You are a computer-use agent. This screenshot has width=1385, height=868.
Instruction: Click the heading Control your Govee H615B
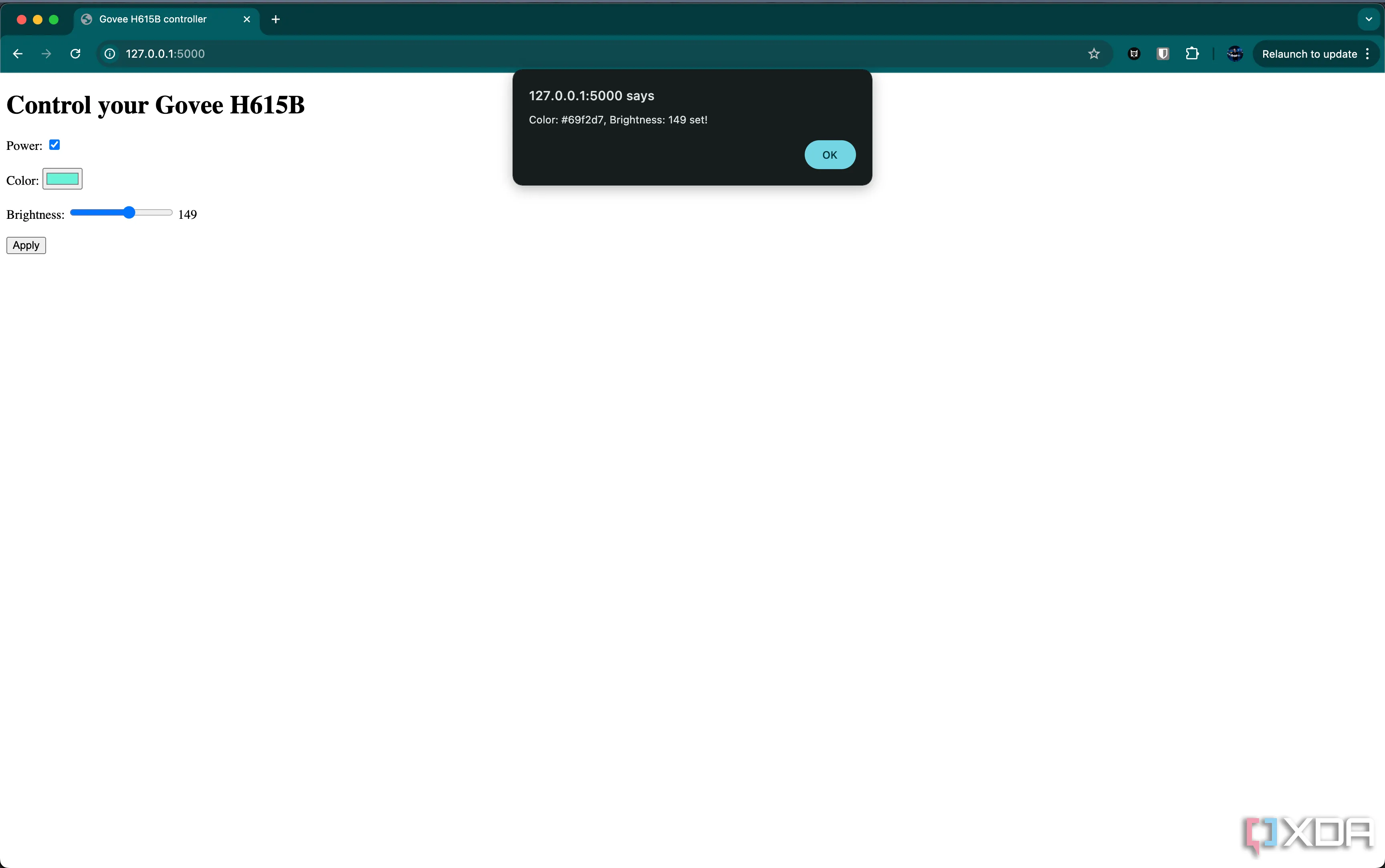[x=155, y=105]
